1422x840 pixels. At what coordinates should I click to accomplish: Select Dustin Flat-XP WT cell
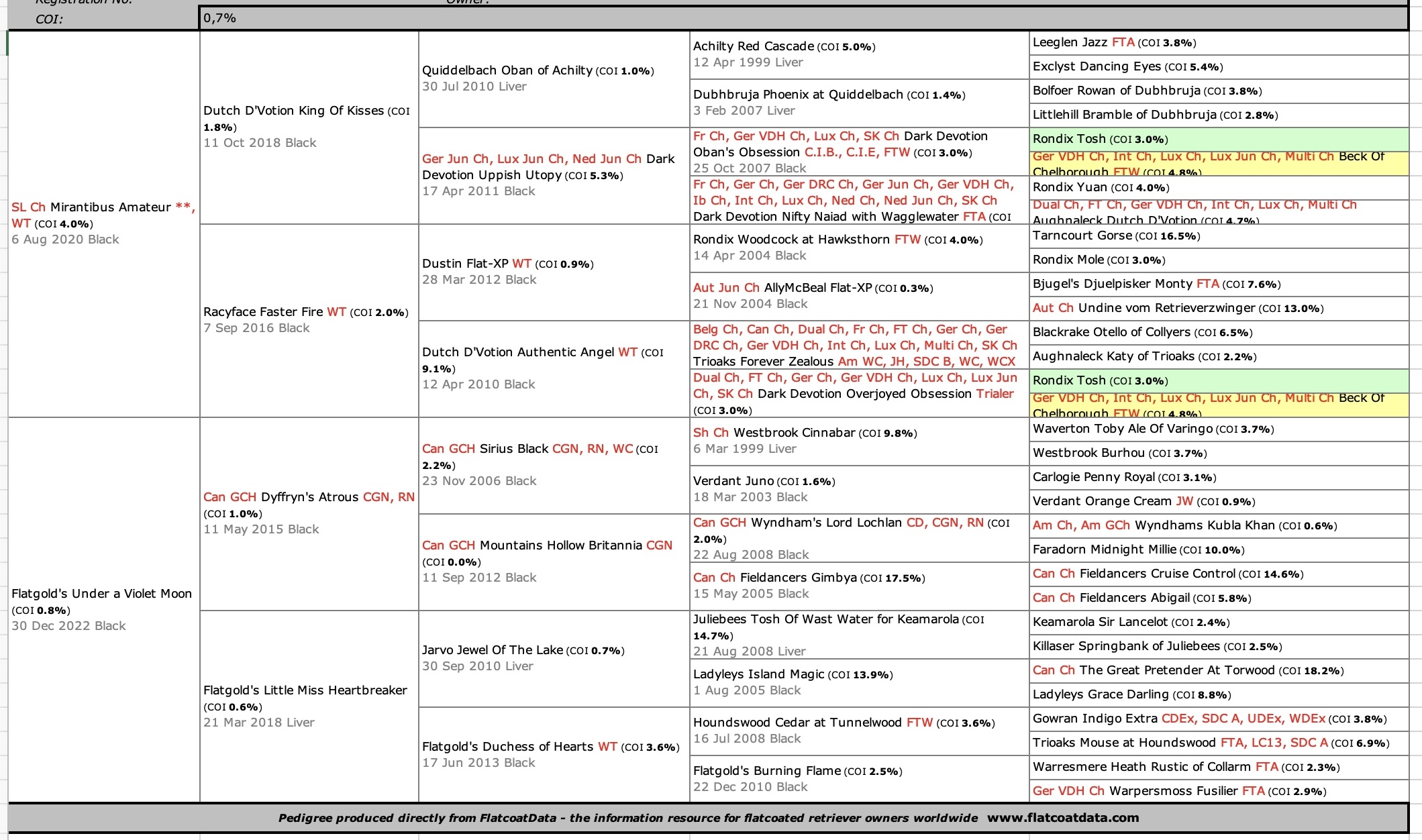(554, 272)
